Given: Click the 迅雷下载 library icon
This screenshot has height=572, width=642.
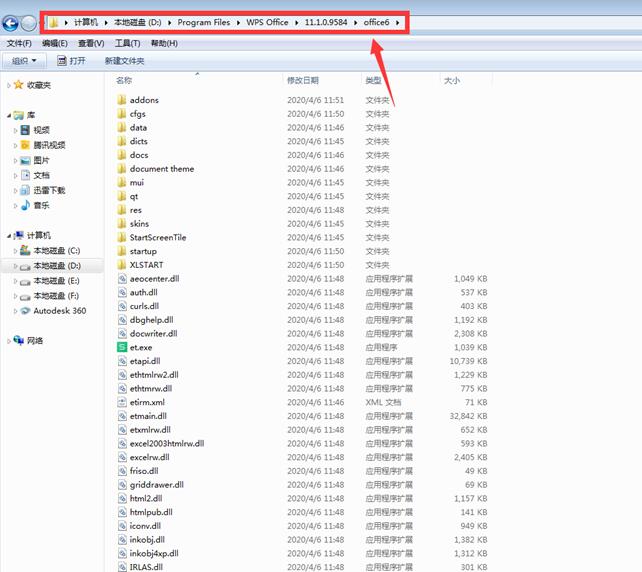Looking at the screenshot, I should 25,190.
